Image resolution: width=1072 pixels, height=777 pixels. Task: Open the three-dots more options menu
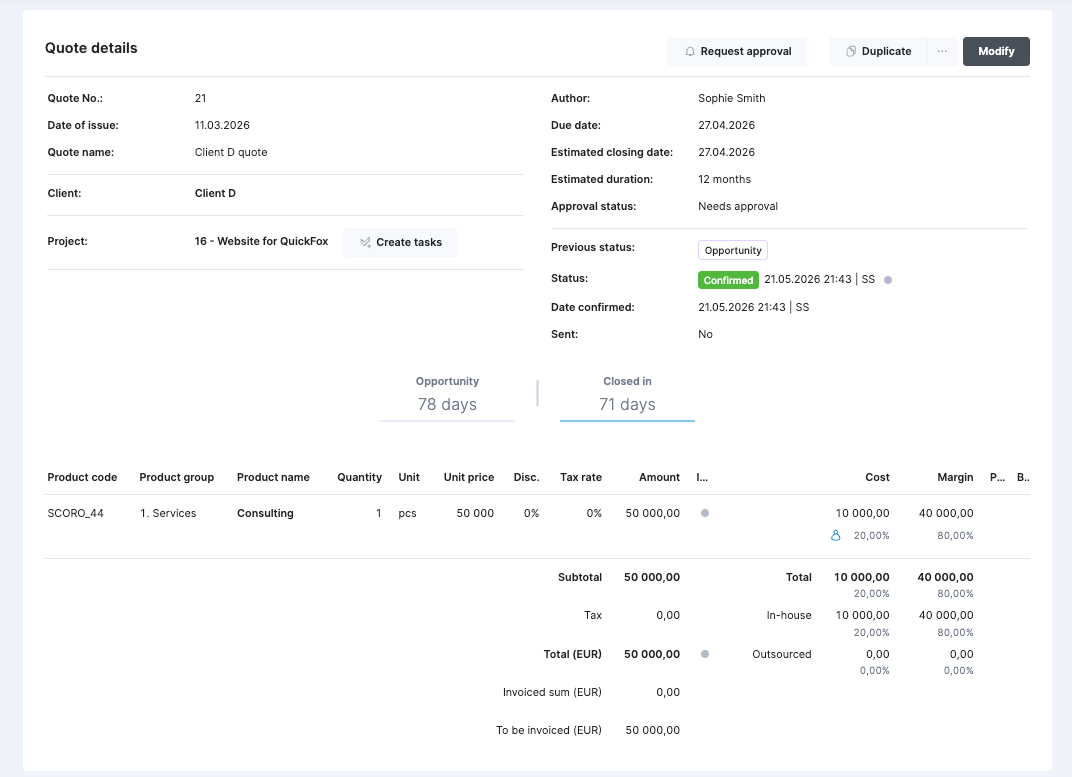pos(942,52)
